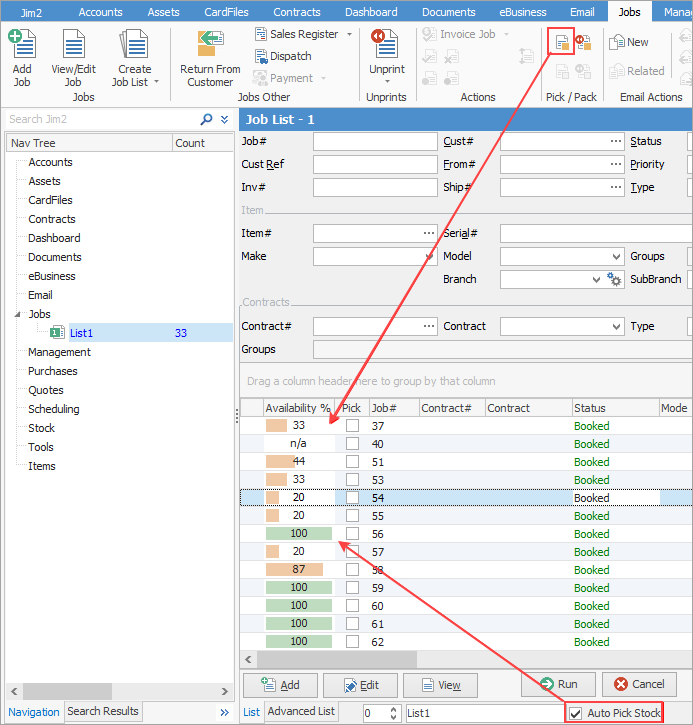Open View/Edit Job from the ribbon
Viewport: 693px width, 725px height.
tap(74, 45)
